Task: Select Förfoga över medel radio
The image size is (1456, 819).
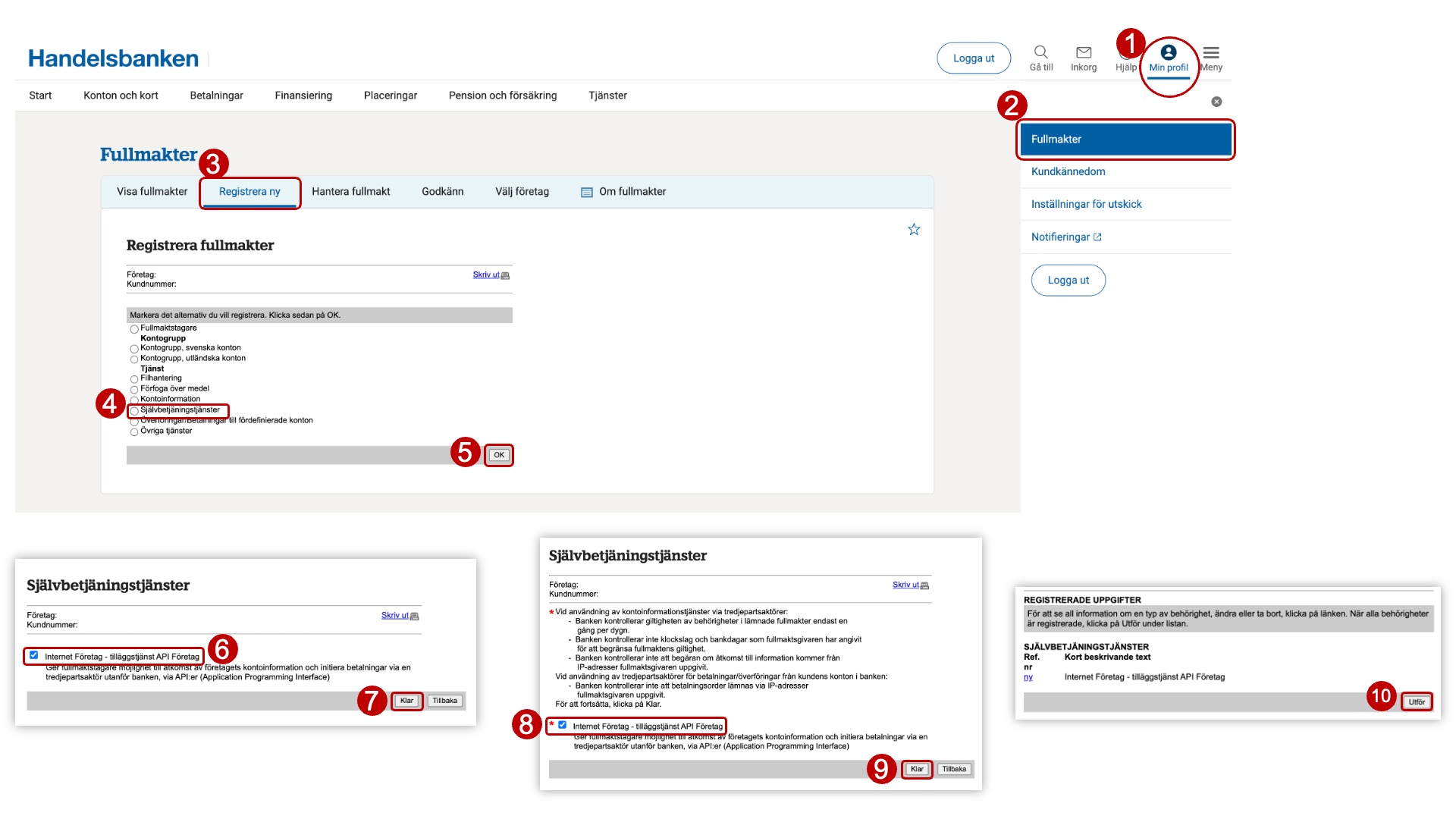Action: click(134, 390)
